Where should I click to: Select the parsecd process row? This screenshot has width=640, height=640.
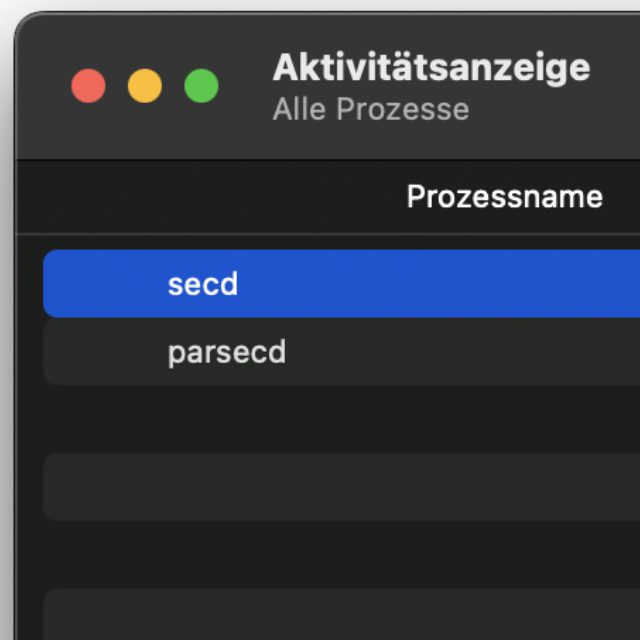[340, 352]
